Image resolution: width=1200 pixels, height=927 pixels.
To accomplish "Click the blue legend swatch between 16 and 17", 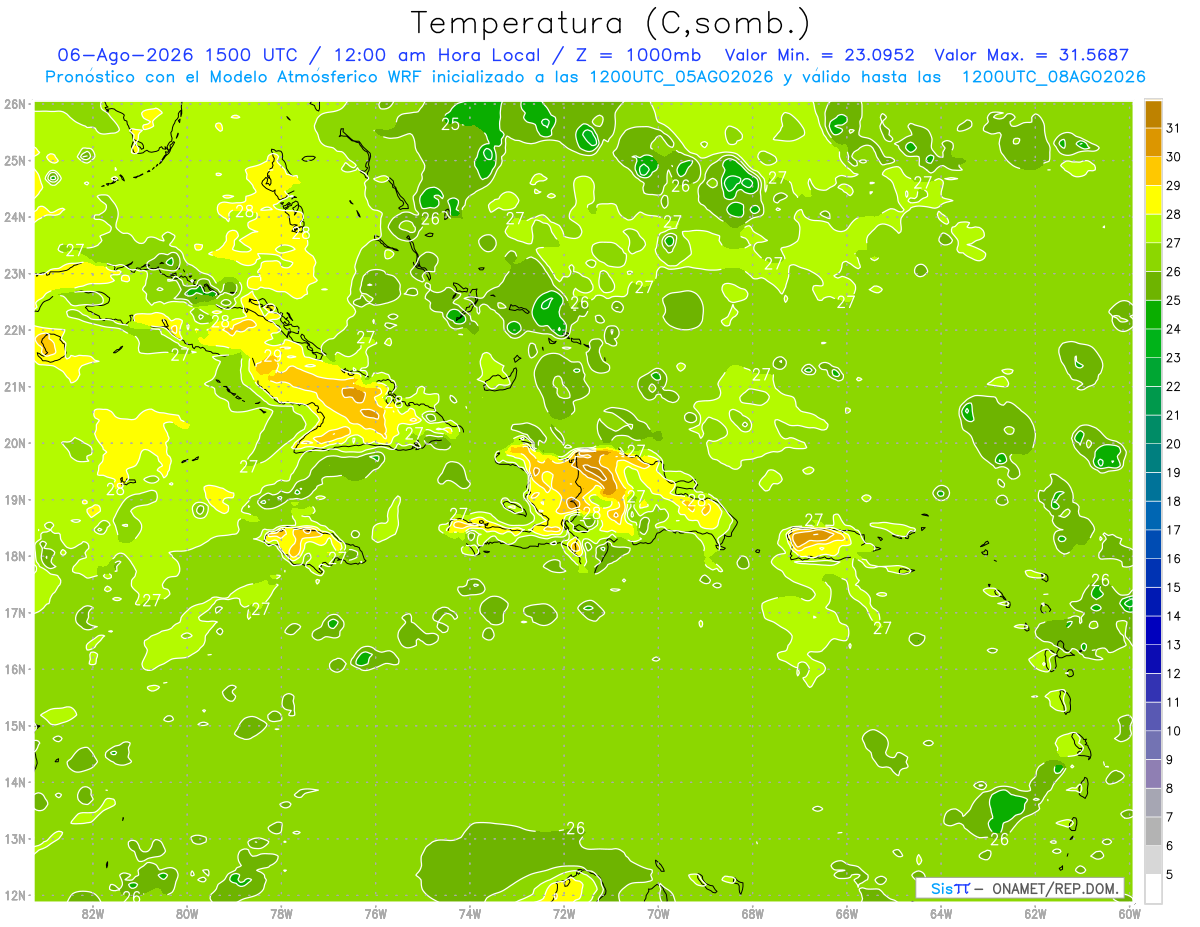I will tap(1153, 544).
